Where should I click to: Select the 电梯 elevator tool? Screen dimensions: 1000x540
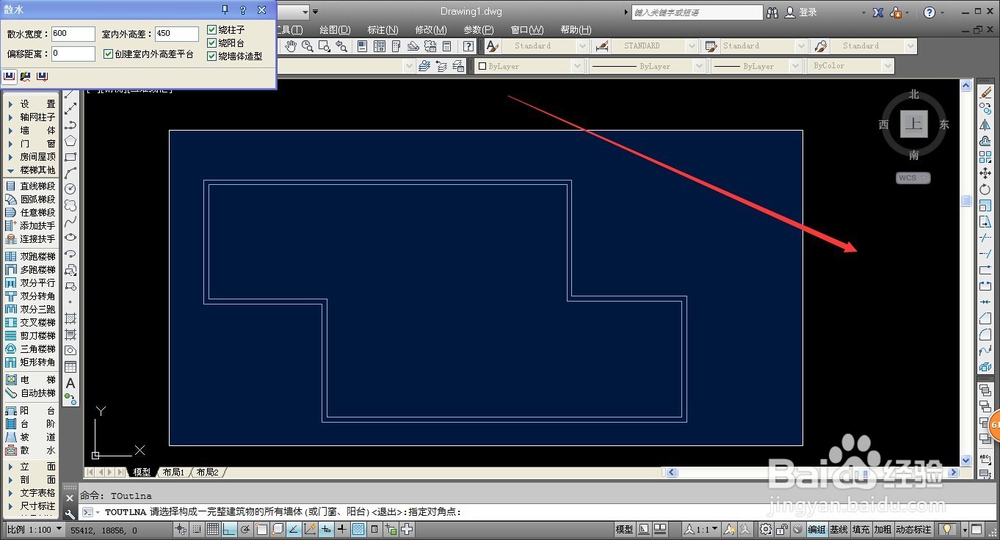[x=31, y=379]
